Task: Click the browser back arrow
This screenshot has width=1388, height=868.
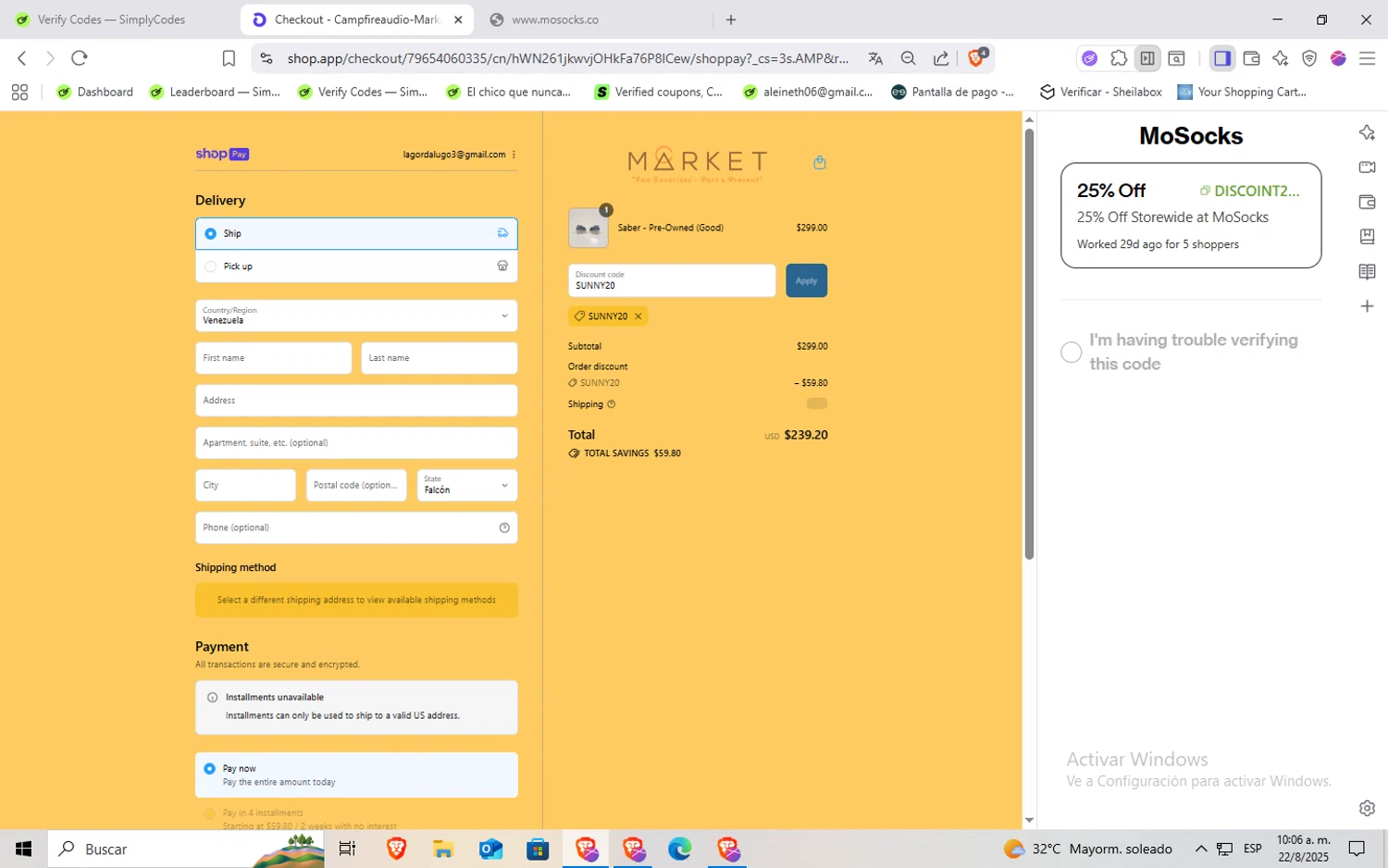Action: click(22, 58)
